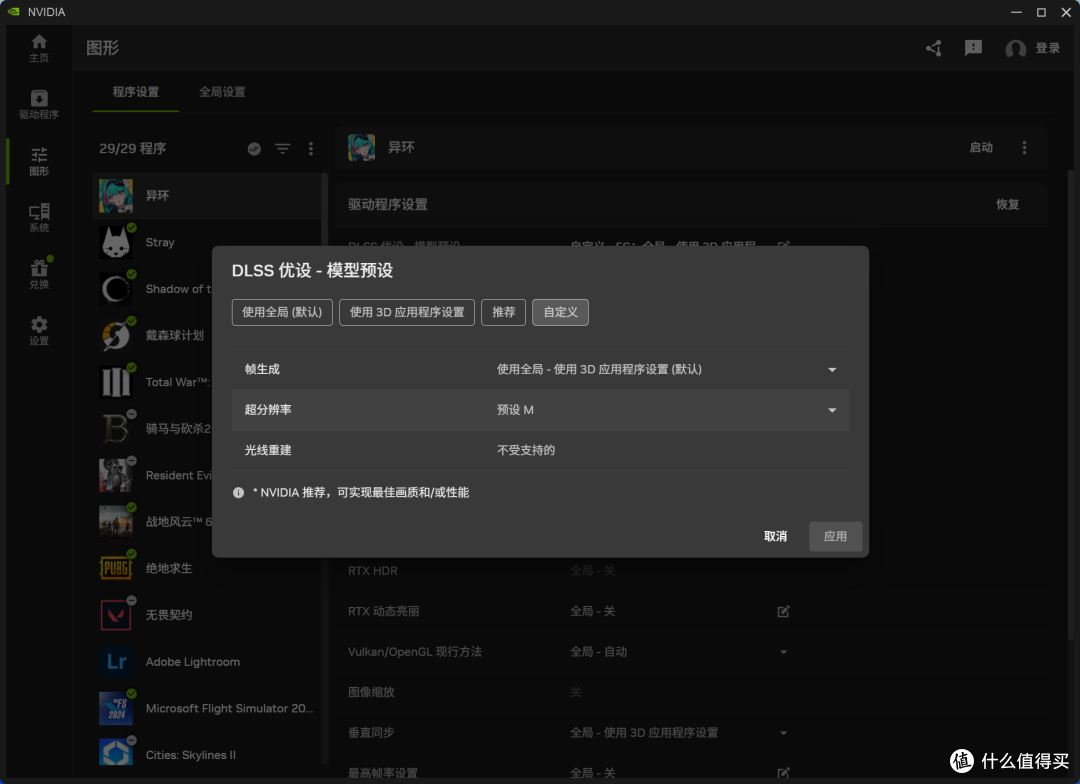Open the program list filter icon

282,149
